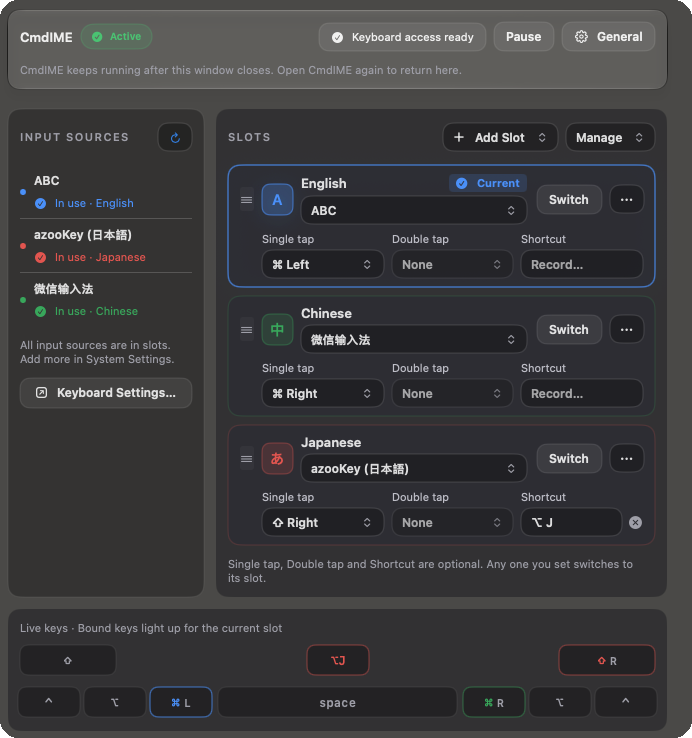Grab the drag handle of English slot
The height and width of the screenshot is (738, 692).
tap(247, 200)
